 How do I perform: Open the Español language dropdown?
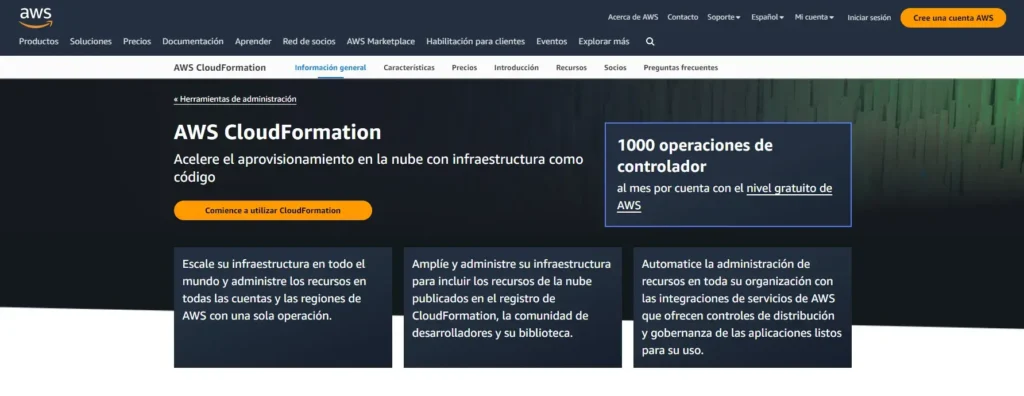tap(767, 18)
